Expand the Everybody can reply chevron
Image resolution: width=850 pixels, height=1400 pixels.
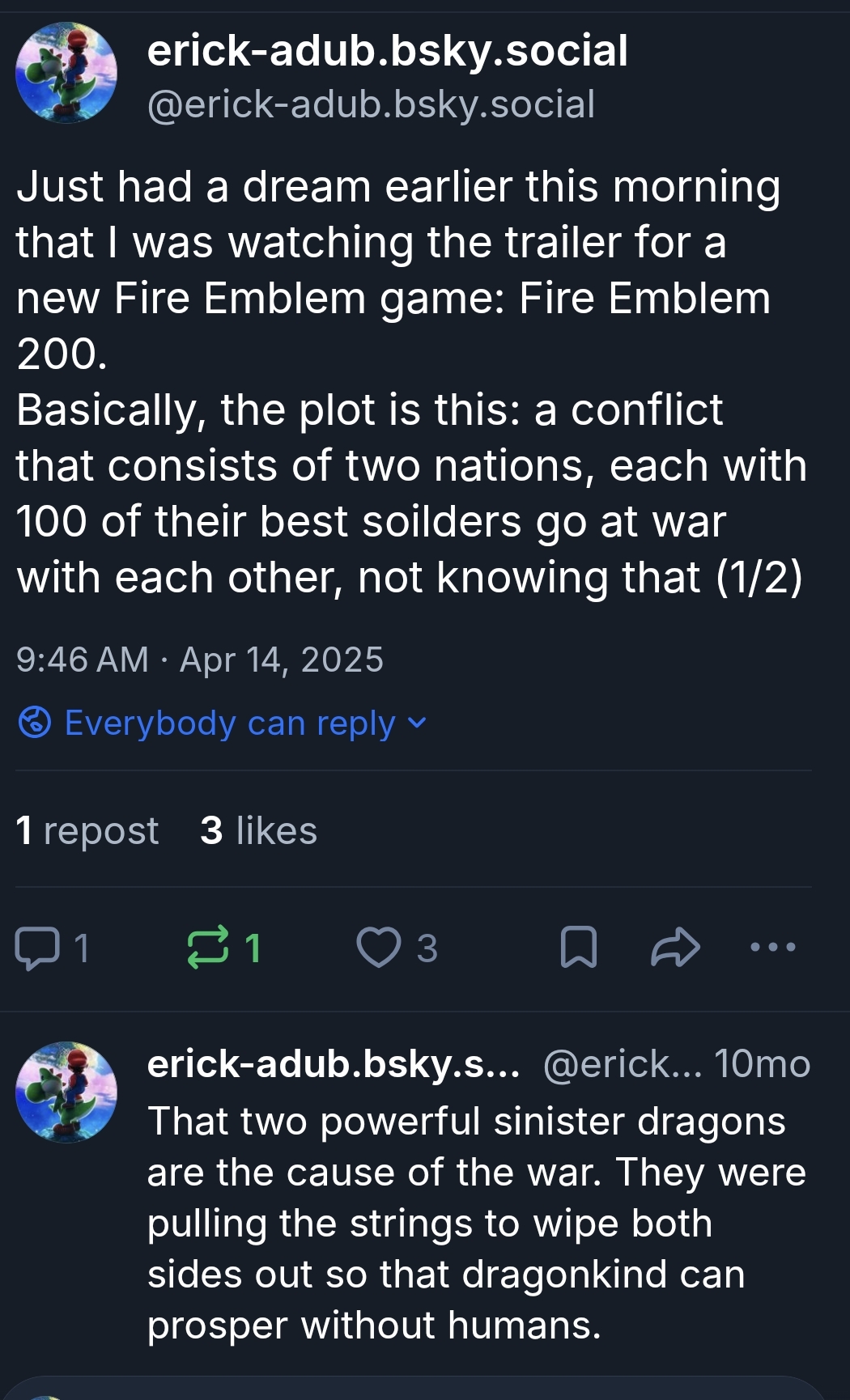pos(417,722)
